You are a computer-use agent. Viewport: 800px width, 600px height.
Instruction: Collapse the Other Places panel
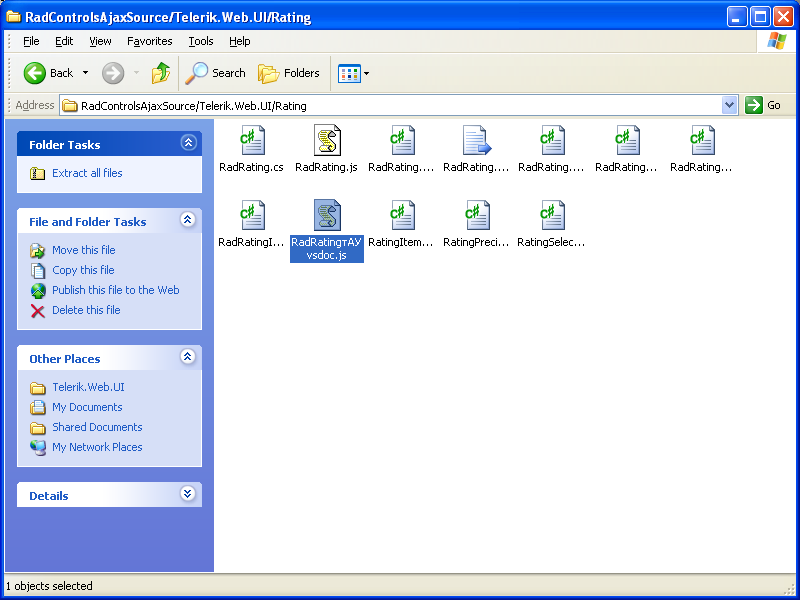[188, 357]
